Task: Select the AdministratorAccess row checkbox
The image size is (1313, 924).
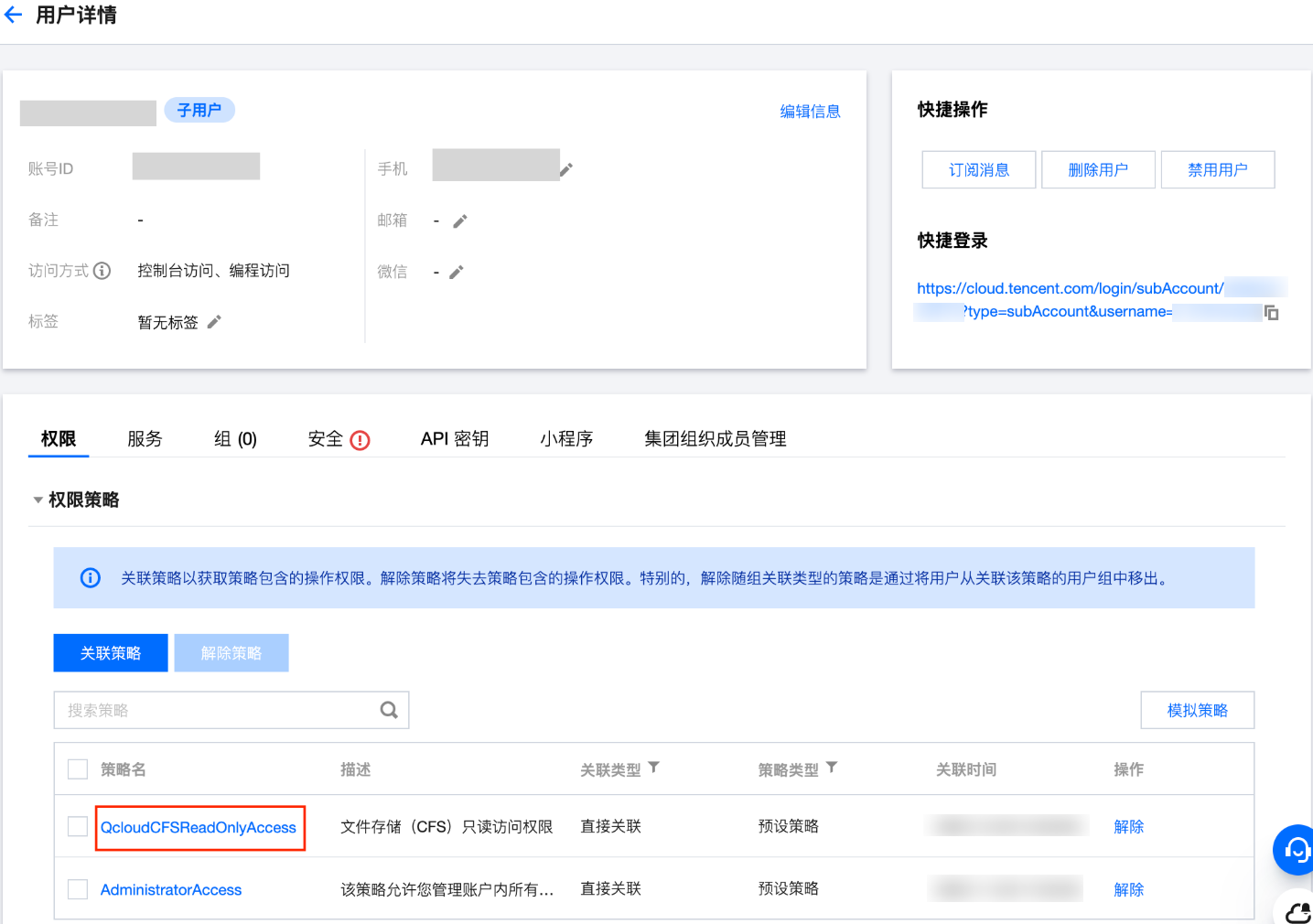Action: pos(78,889)
